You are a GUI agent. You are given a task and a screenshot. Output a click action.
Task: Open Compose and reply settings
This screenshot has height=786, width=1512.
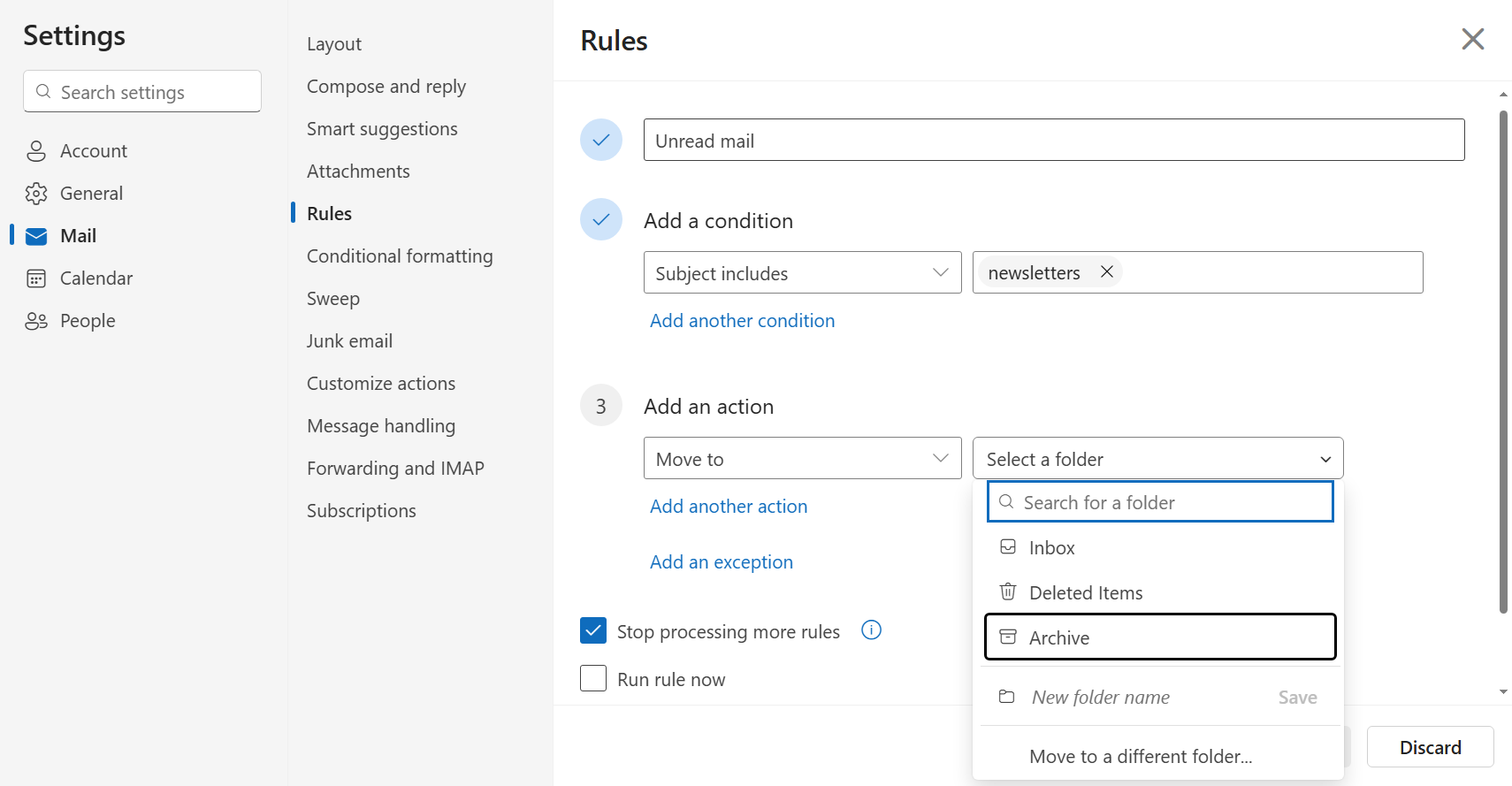coord(386,87)
